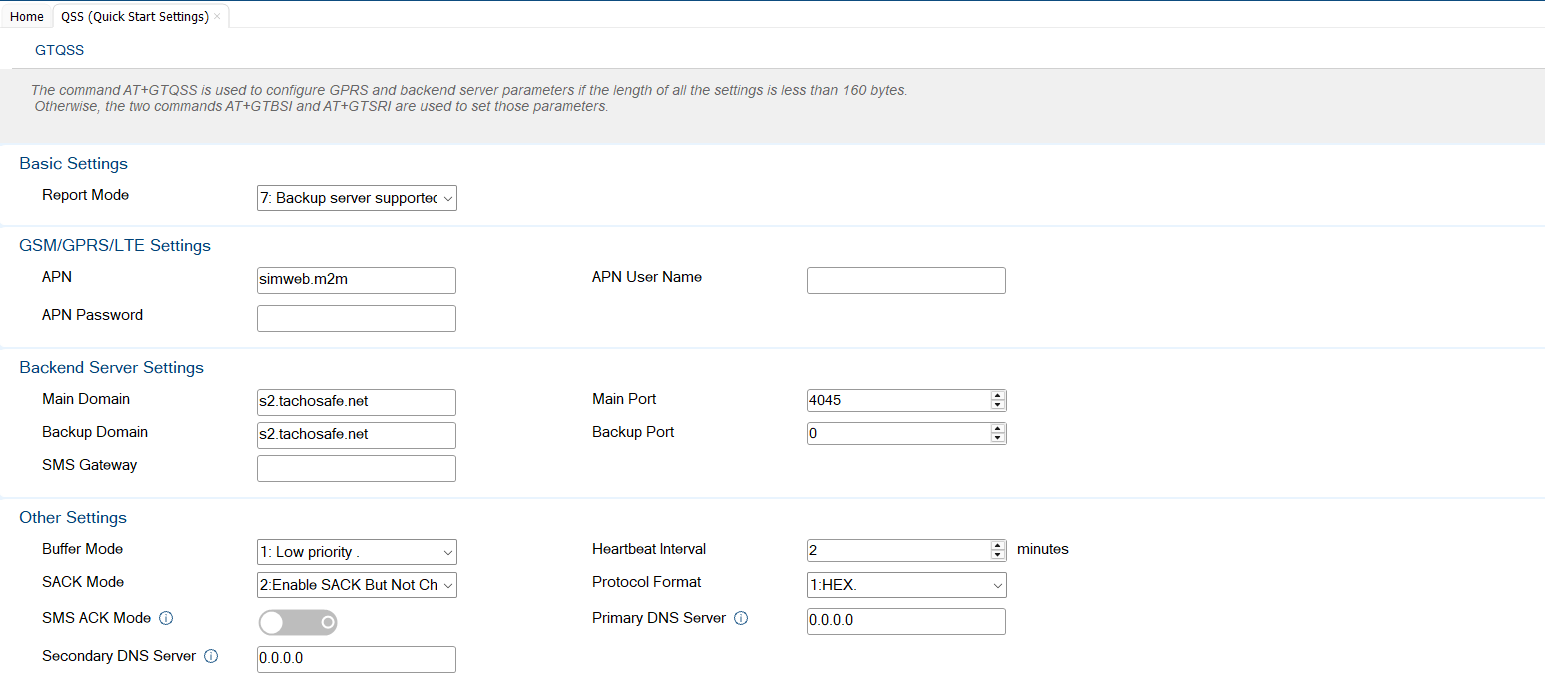The width and height of the screenshot is (1545, 676).
Task: Click the Buffer Mode label
Action: click(83, 549)
